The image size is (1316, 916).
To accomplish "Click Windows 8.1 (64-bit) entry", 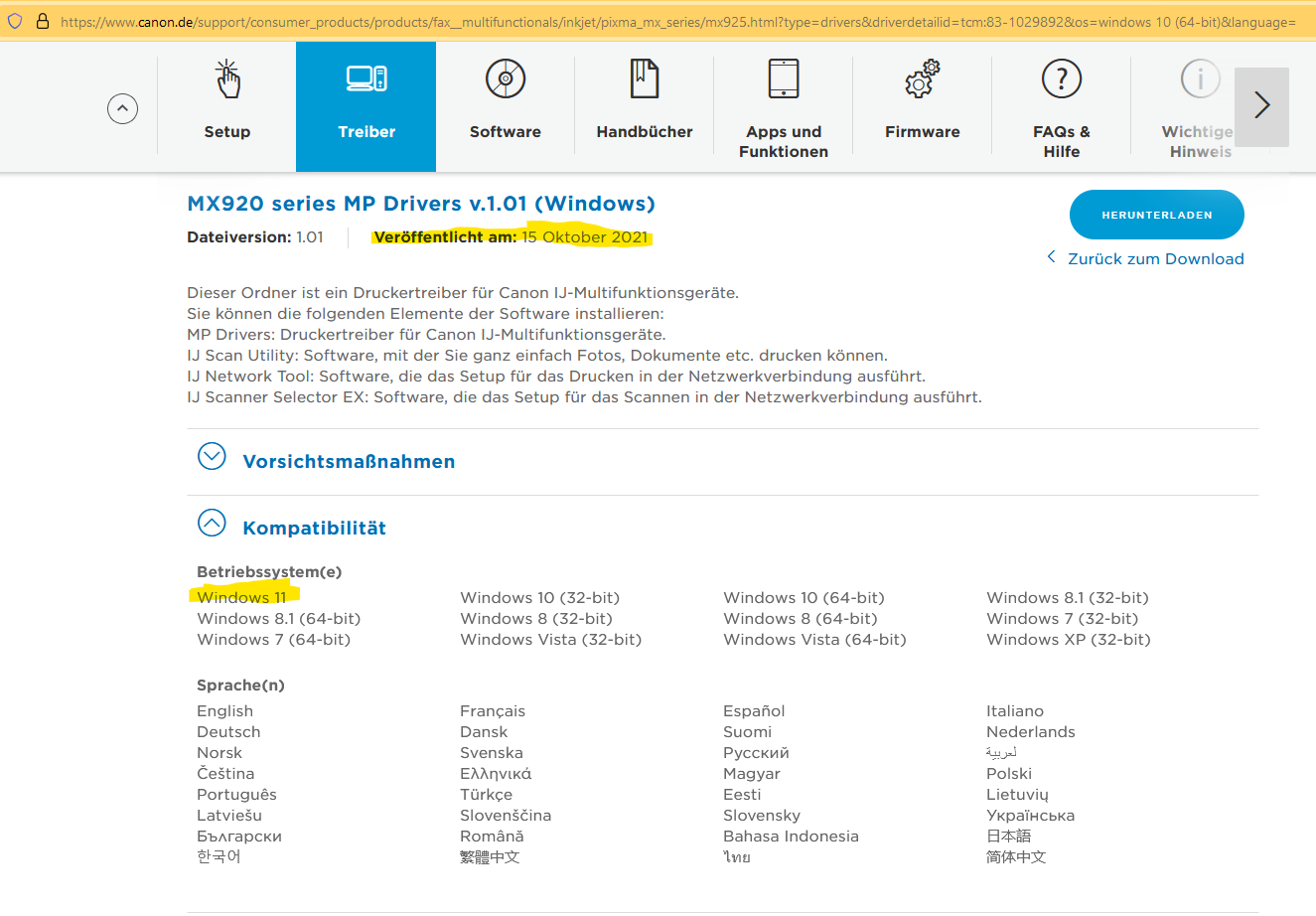I will [279, 619].
